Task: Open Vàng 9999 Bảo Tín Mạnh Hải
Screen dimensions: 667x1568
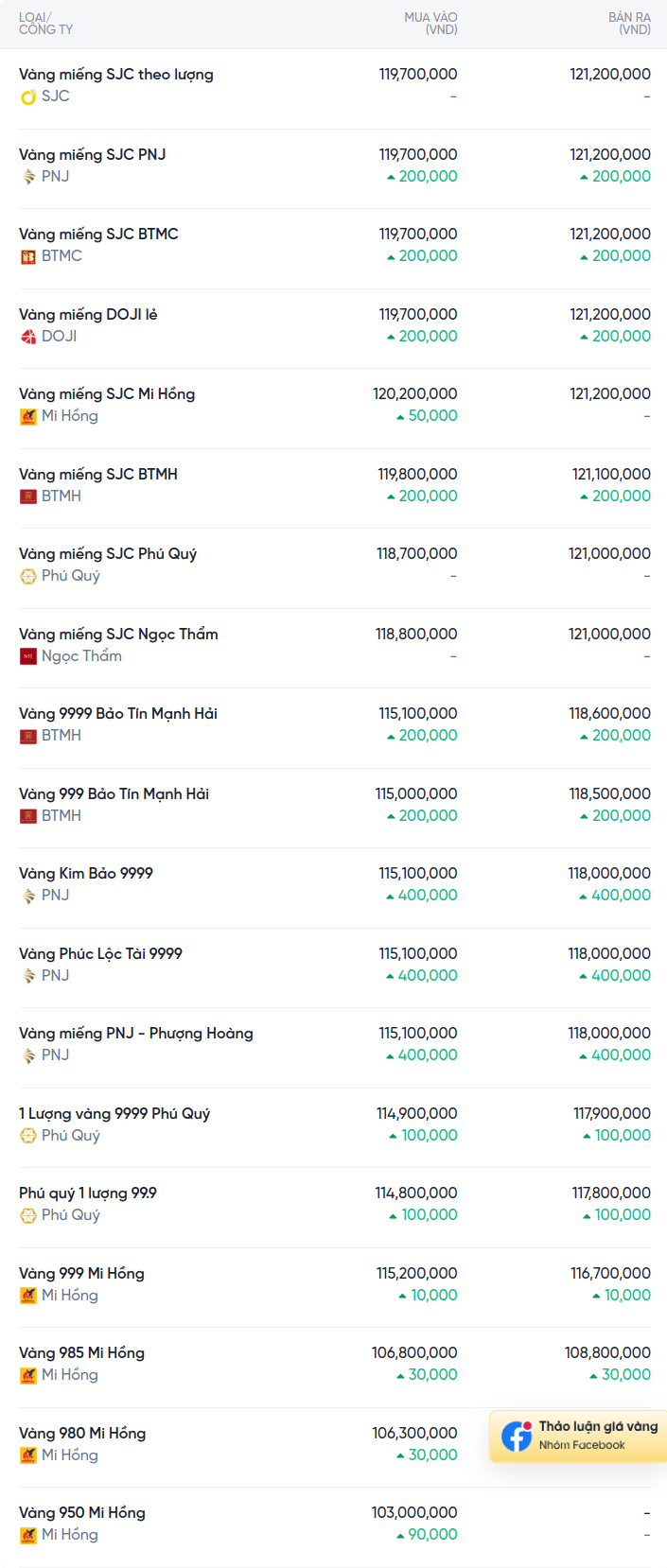Action: pyautogui.click(x=118, y=714)
